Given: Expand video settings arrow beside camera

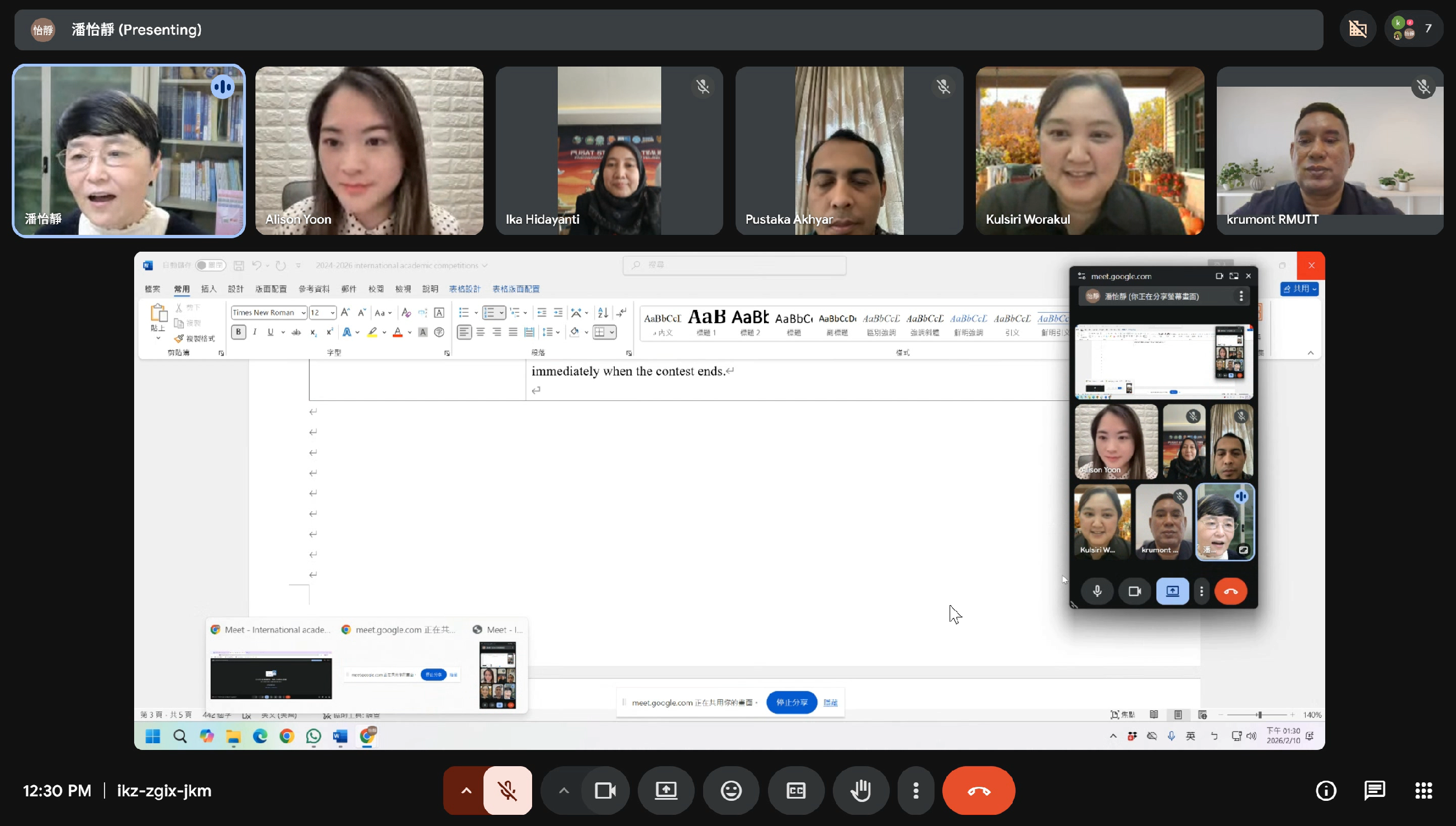Looking at the screenshot, I should click(563, 790).
